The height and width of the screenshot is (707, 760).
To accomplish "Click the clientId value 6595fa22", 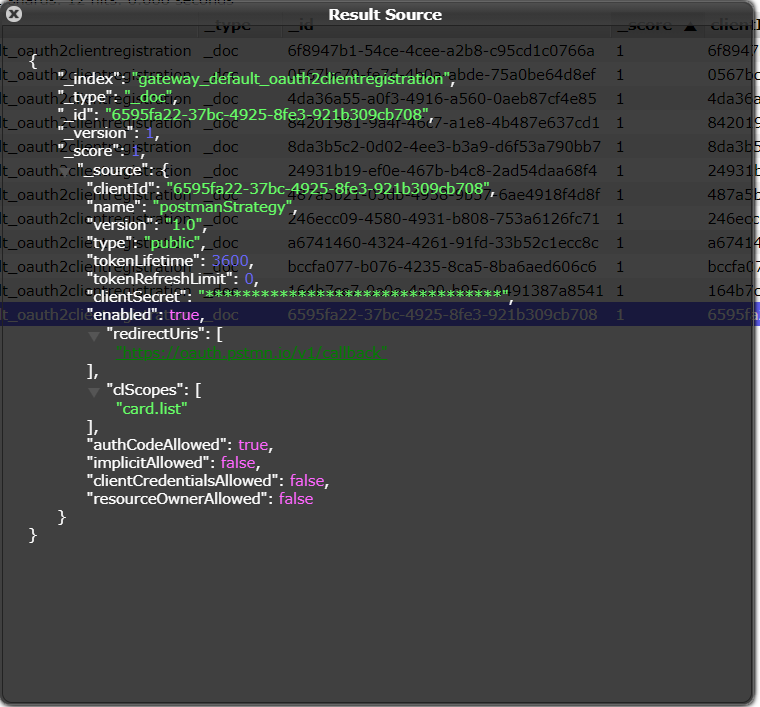I will [329, 188].
